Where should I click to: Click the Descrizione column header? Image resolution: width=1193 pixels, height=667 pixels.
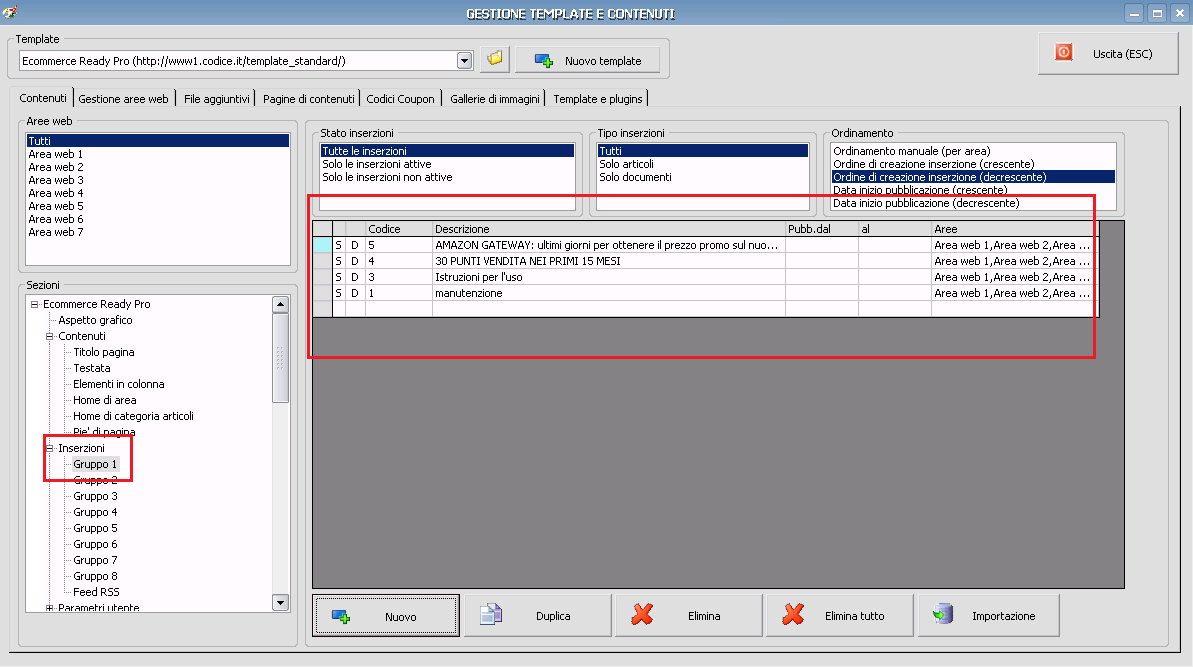[x=609, y=229]
